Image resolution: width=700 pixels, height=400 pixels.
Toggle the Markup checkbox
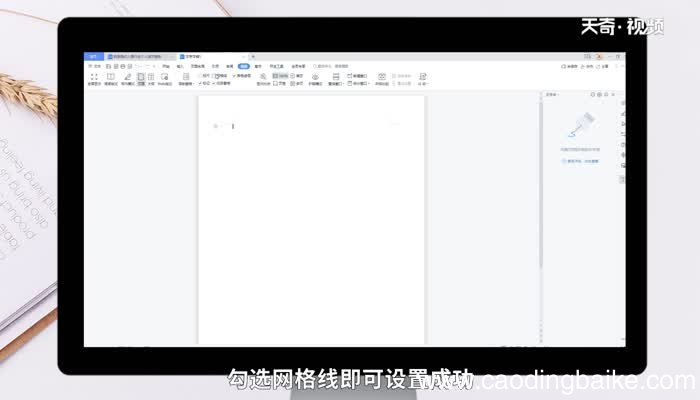204,83
